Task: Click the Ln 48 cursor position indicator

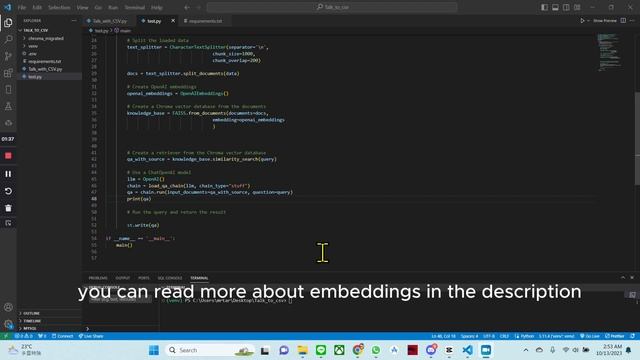Action: [443, 336]
